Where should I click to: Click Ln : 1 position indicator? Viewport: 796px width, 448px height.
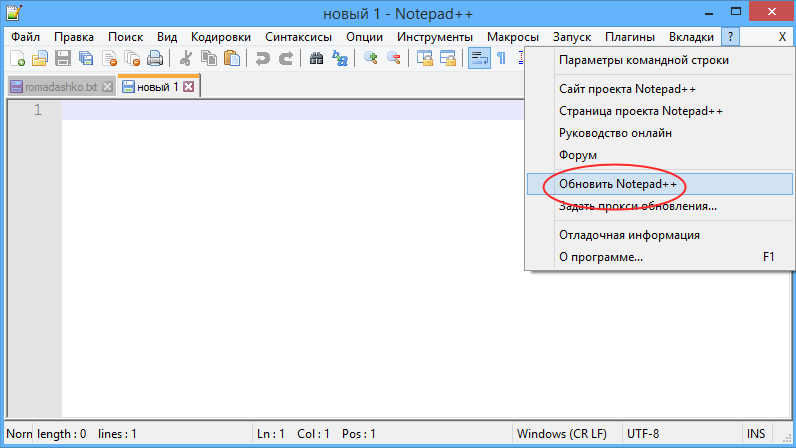click(x=271, y=434)
